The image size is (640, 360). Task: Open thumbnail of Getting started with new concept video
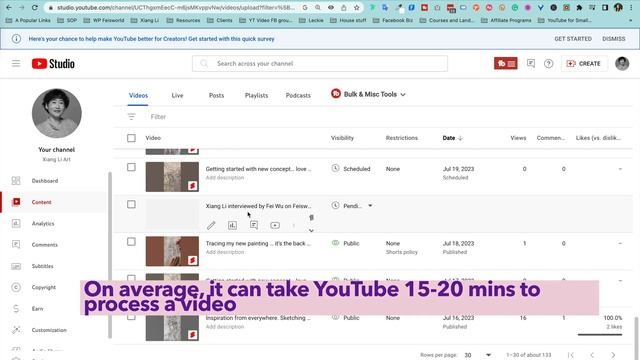tap(172, 177)
